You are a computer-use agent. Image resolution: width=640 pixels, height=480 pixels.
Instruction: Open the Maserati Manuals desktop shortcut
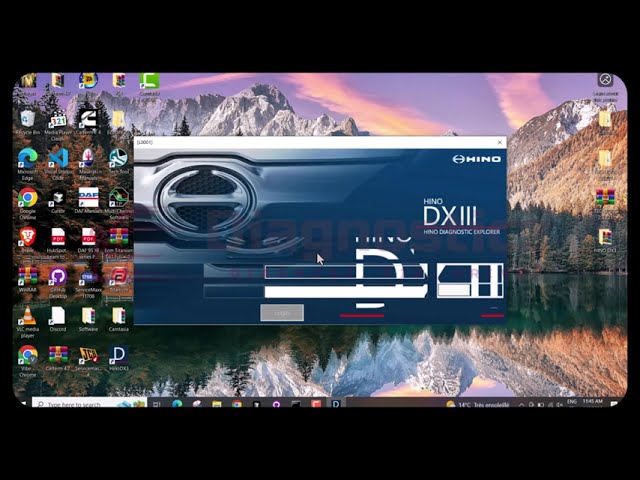(x=88, y=164)
